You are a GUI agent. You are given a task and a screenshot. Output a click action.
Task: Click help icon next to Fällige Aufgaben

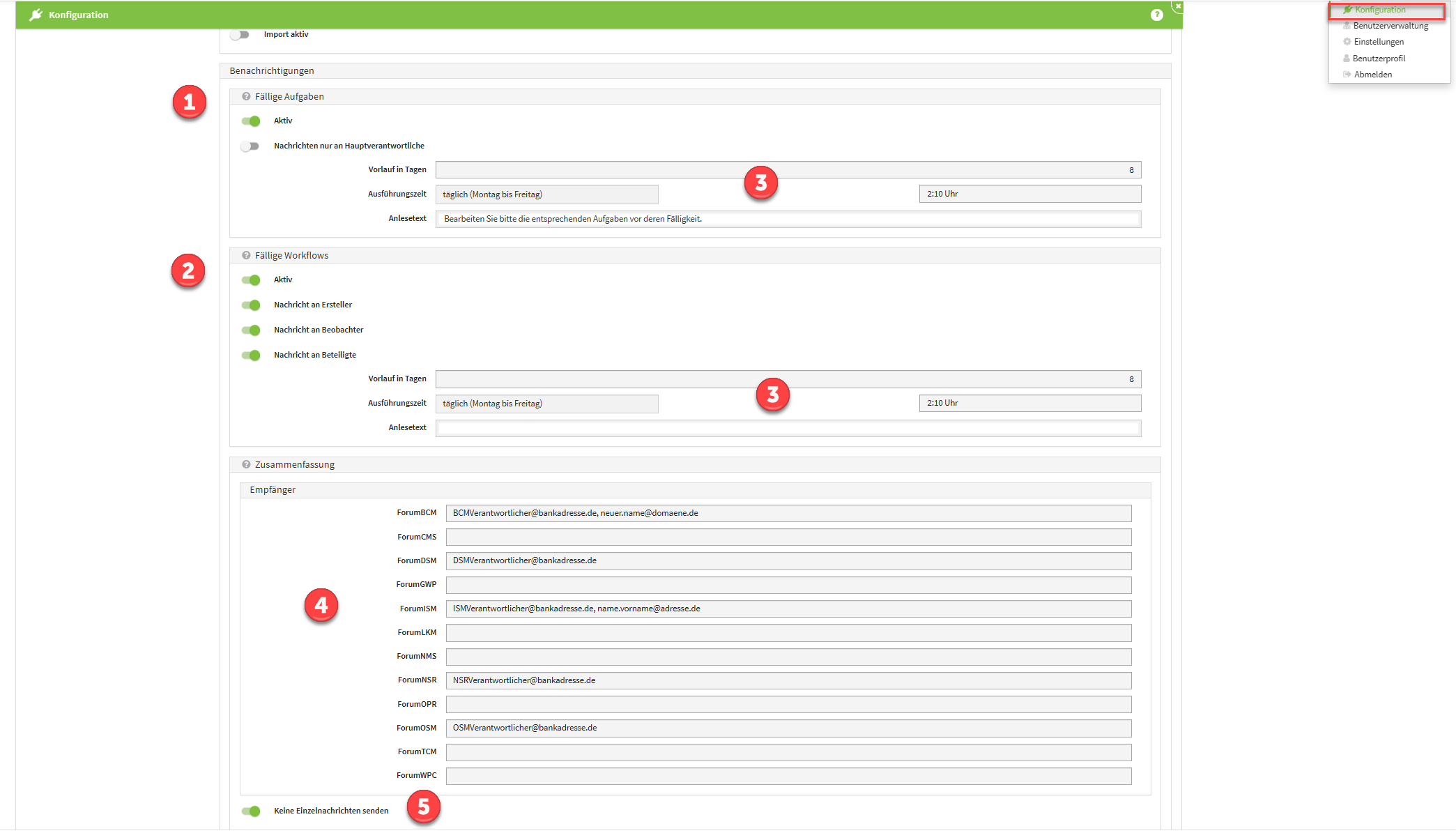(246, 97)
